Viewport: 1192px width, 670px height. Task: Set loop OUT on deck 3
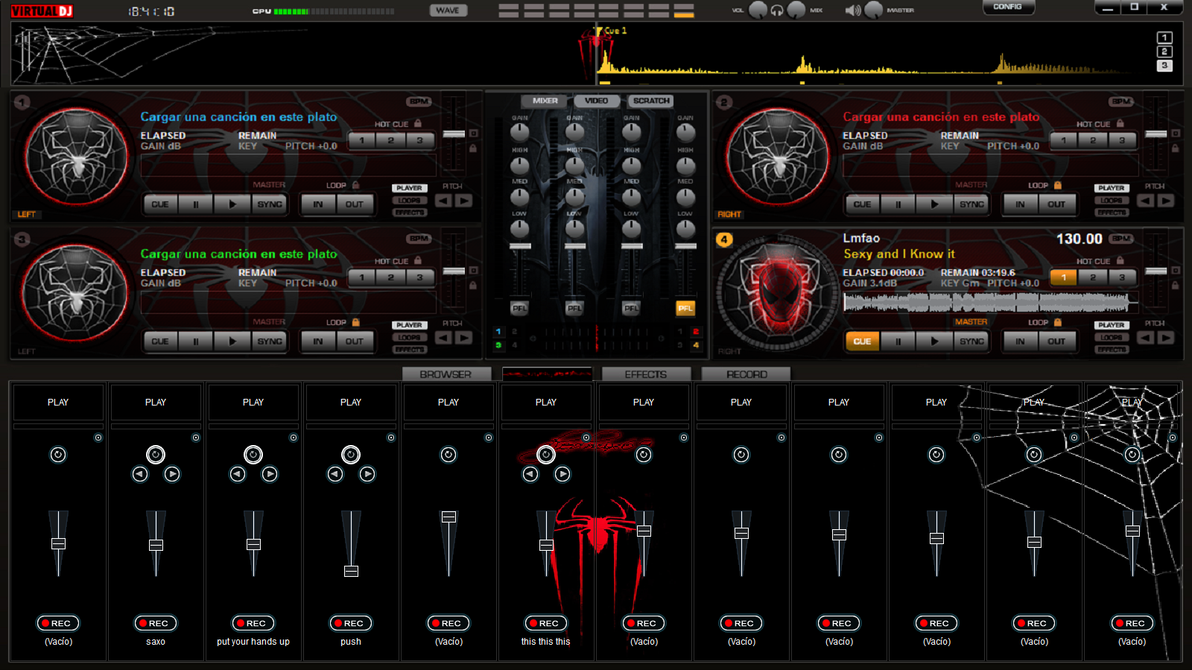(354, 341)
